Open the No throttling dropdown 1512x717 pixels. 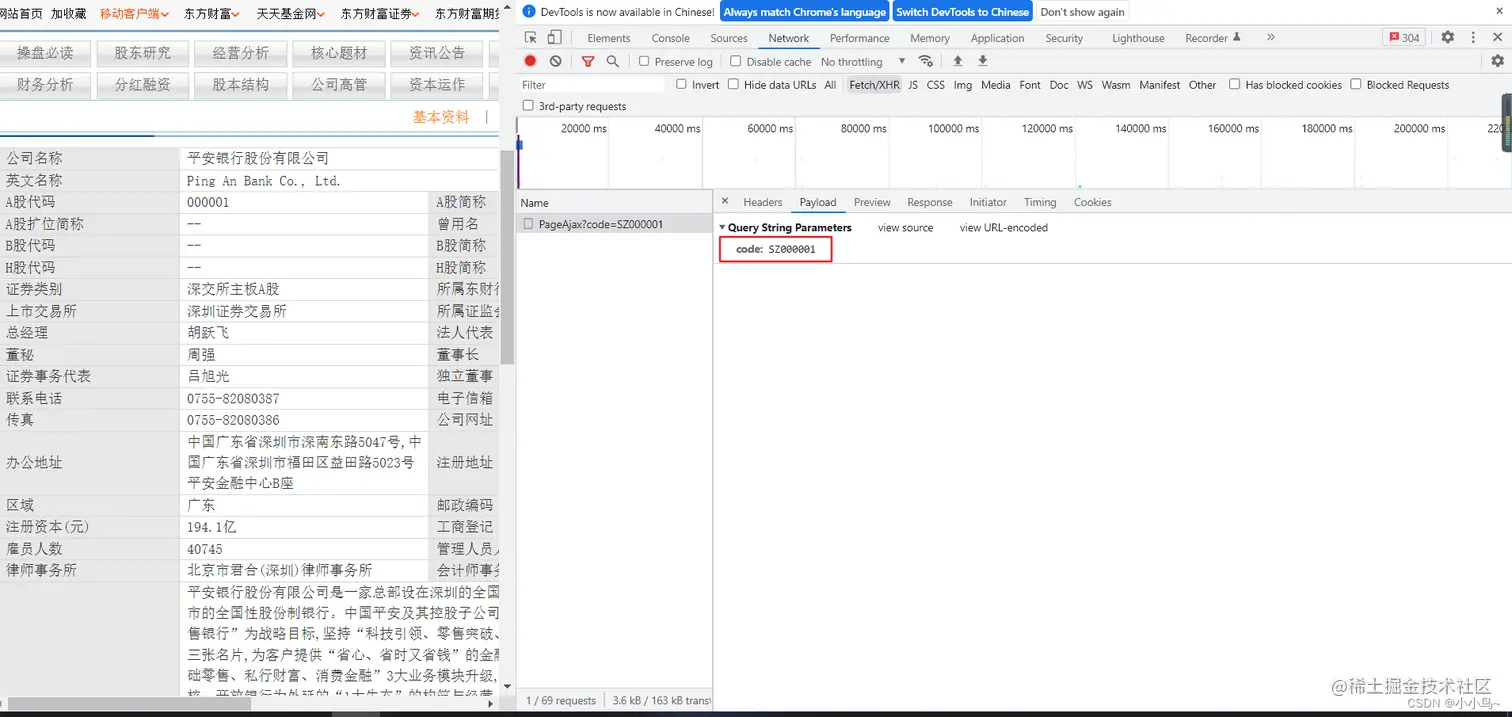(863, 62)
